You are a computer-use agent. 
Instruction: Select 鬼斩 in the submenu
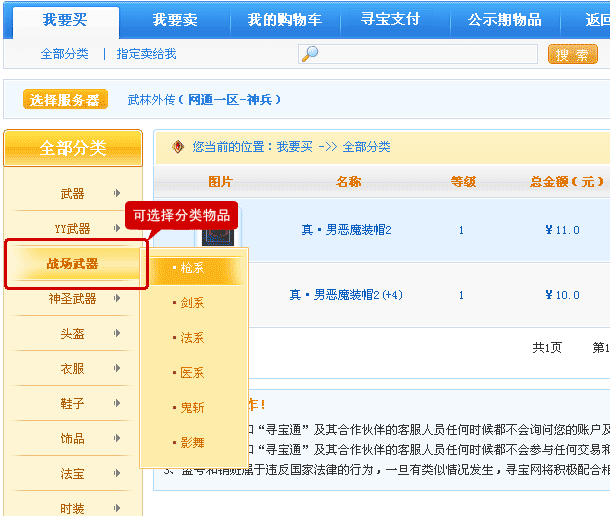point(192,408)
